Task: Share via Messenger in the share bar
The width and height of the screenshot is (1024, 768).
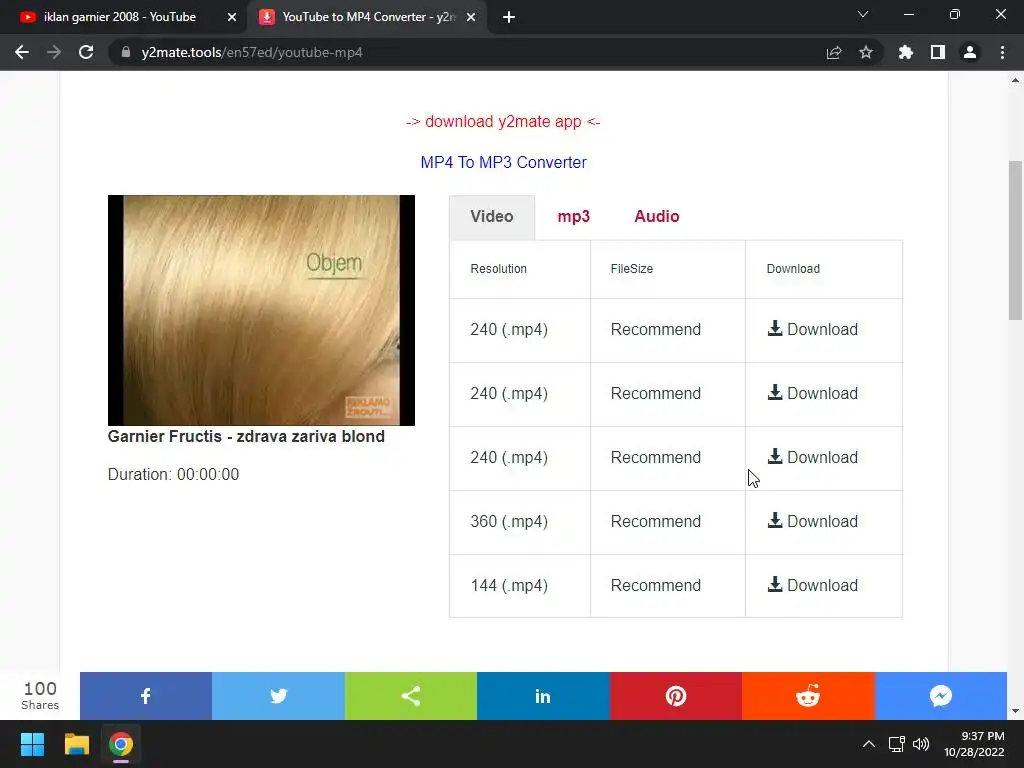Action: [940, 696]
